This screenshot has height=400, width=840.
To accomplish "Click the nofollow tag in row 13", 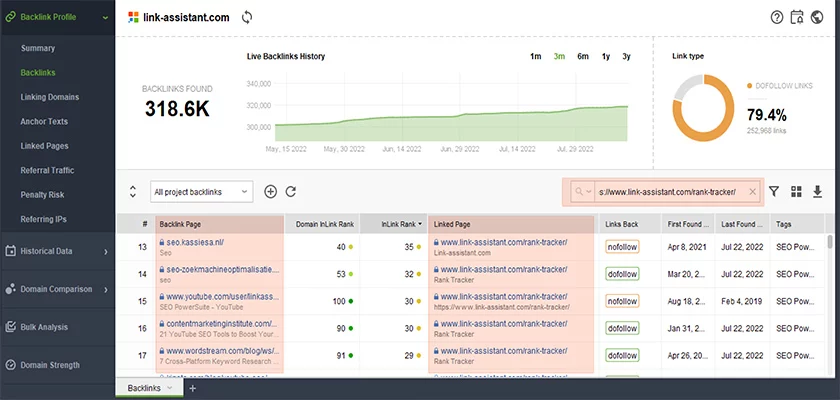I will click(x=622, y=247).
